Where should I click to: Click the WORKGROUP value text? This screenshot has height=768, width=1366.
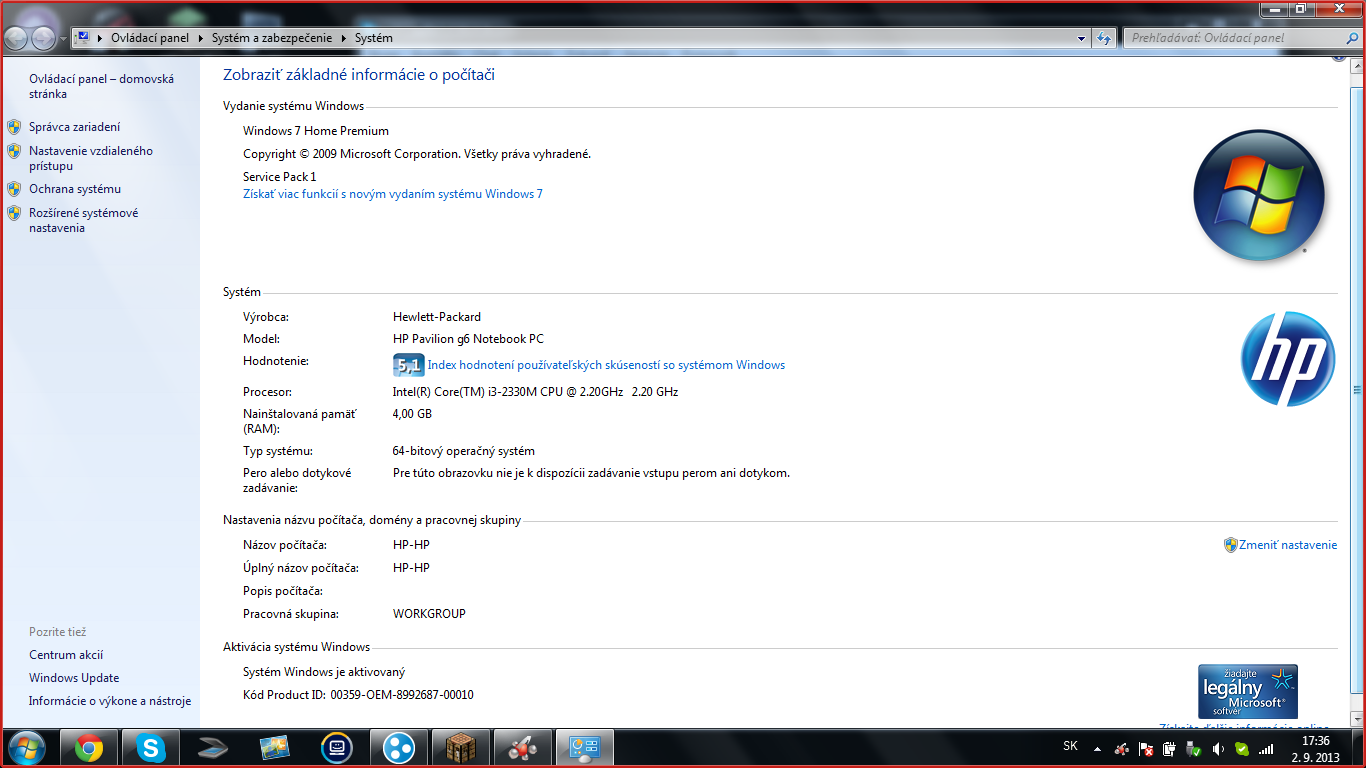(x=429, y=614)
